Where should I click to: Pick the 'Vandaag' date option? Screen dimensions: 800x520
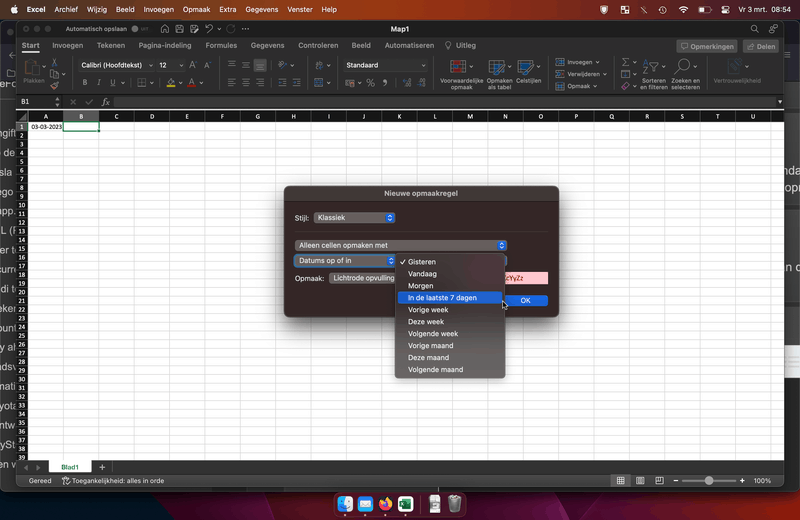tap(422, 274)
